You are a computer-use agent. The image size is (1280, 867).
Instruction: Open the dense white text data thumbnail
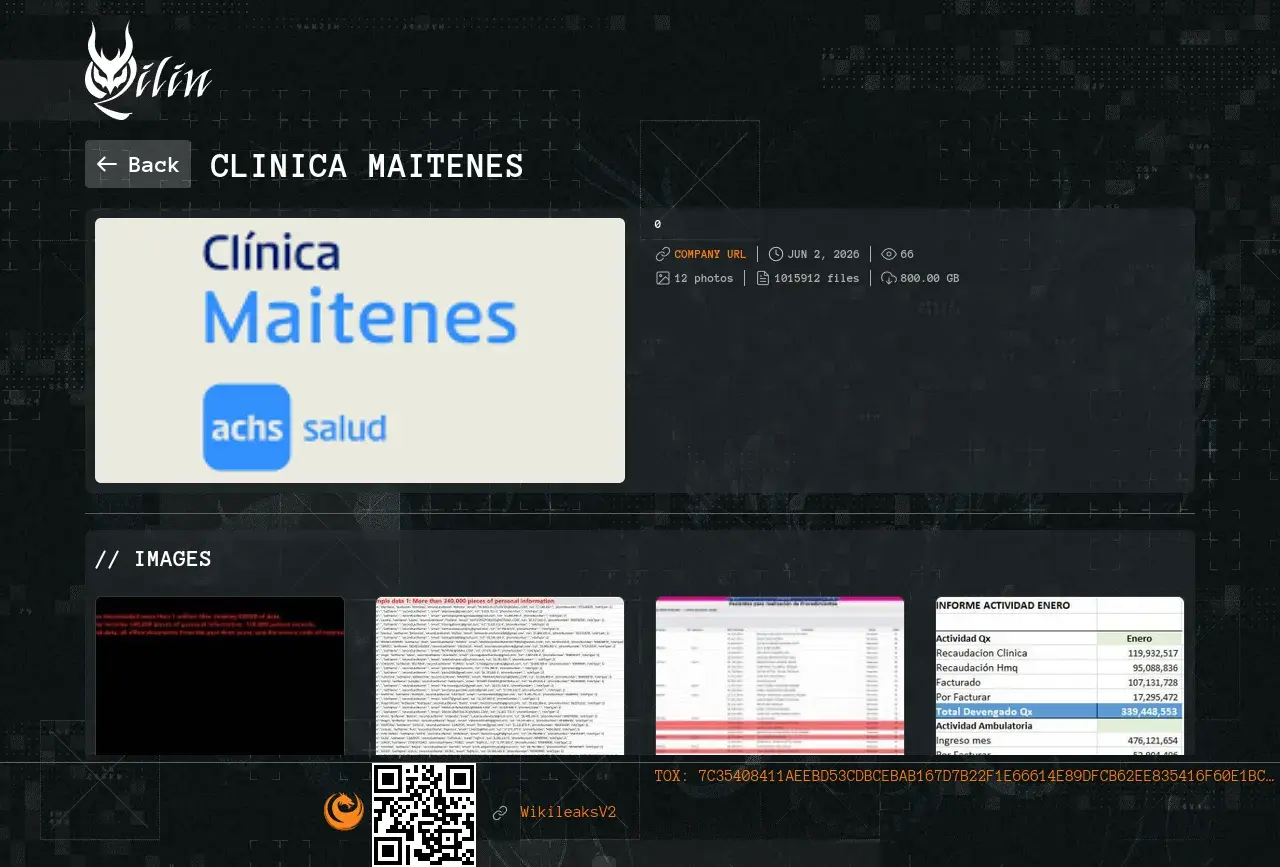click(x=500, y=677)
